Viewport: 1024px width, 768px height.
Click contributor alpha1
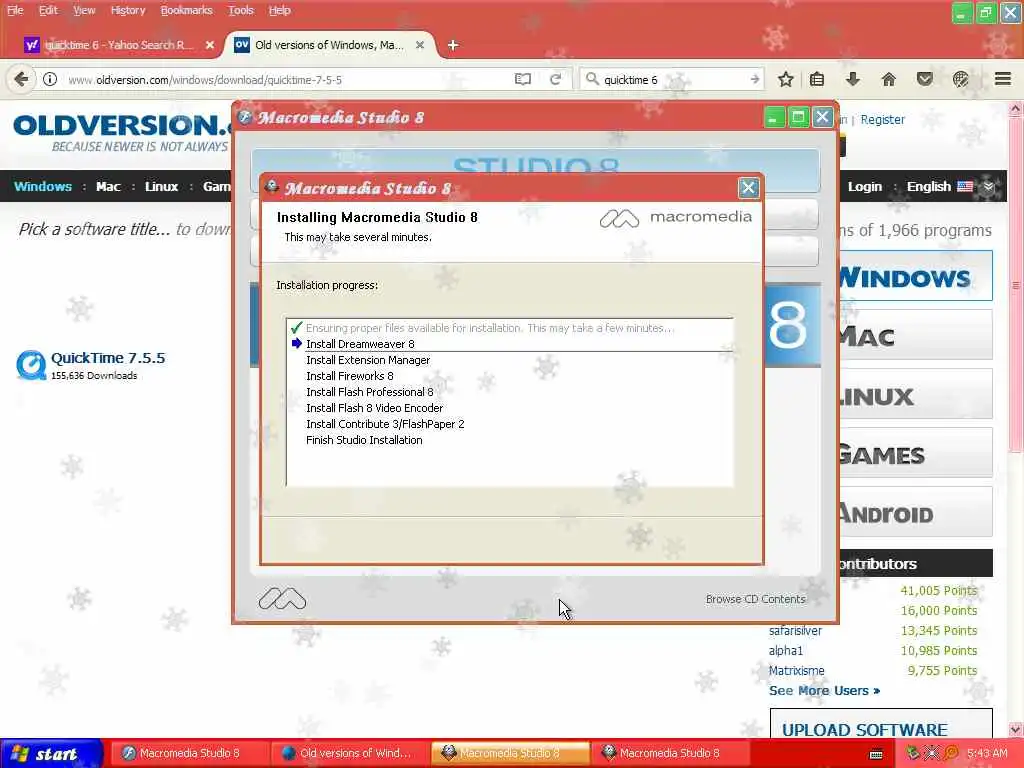pyautogui.click(x=786, y=650)
